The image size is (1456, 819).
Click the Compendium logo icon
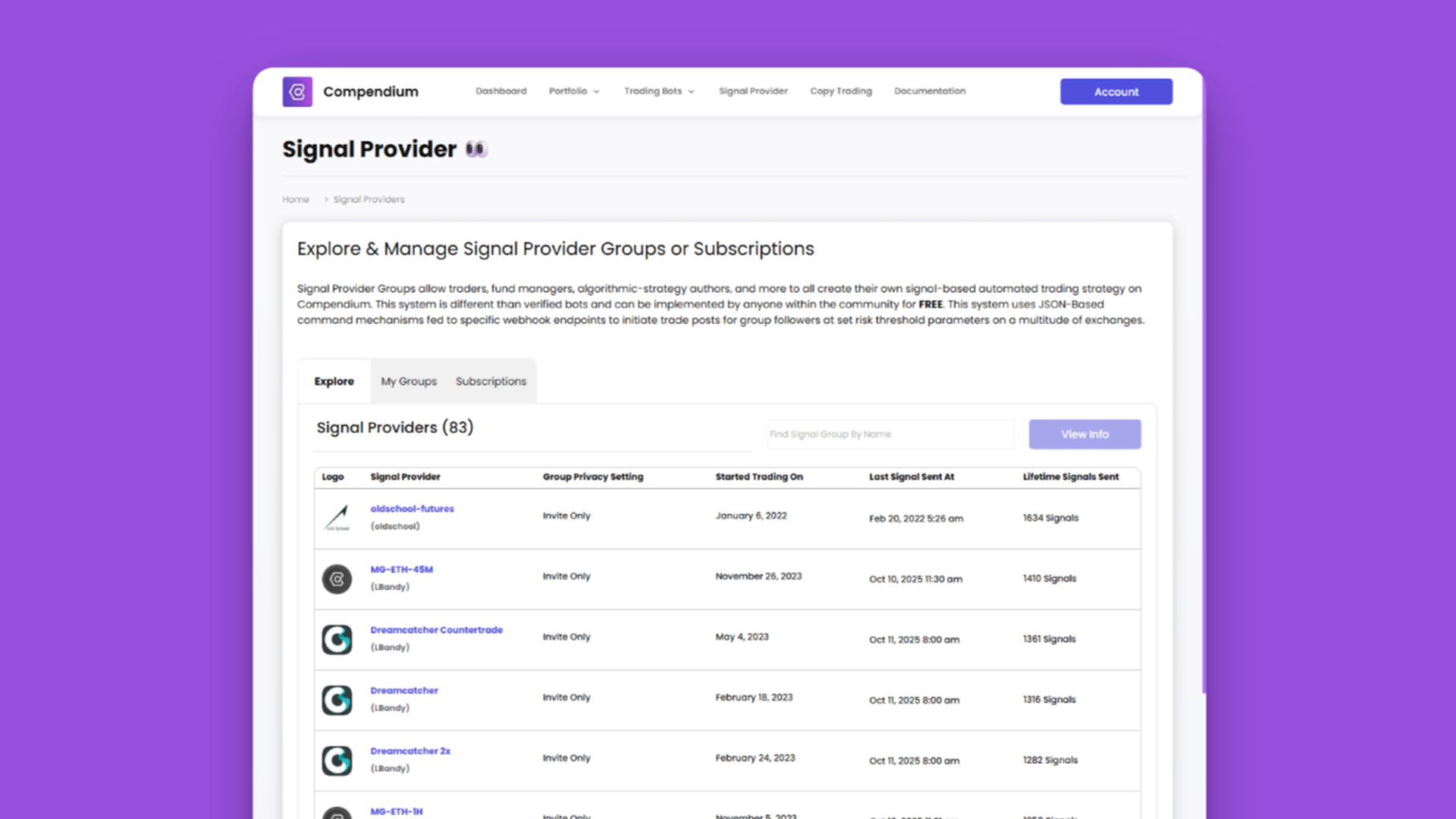[x=297, y=92]
